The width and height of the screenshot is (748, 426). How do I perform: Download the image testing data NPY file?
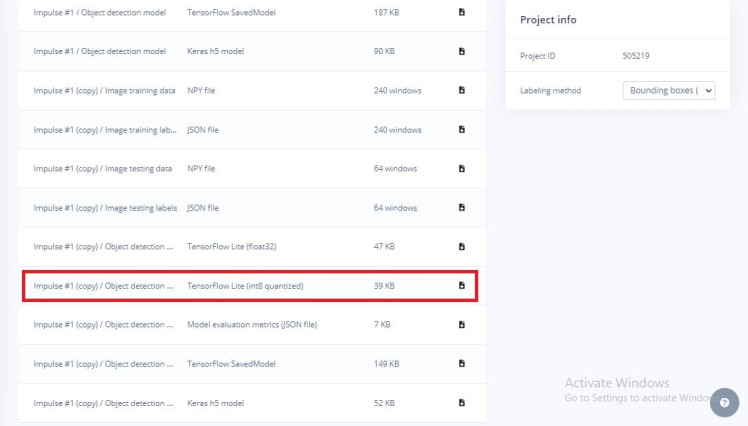point(461,168)
